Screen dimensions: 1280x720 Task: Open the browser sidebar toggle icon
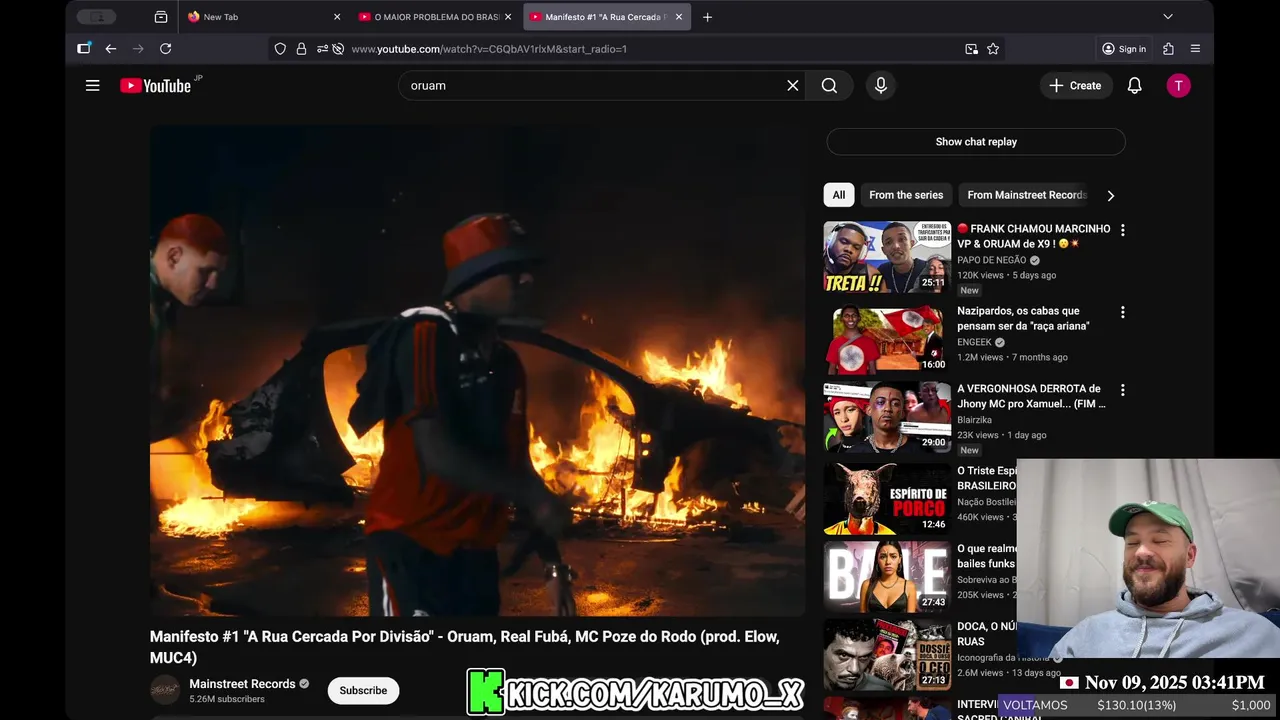84,49
